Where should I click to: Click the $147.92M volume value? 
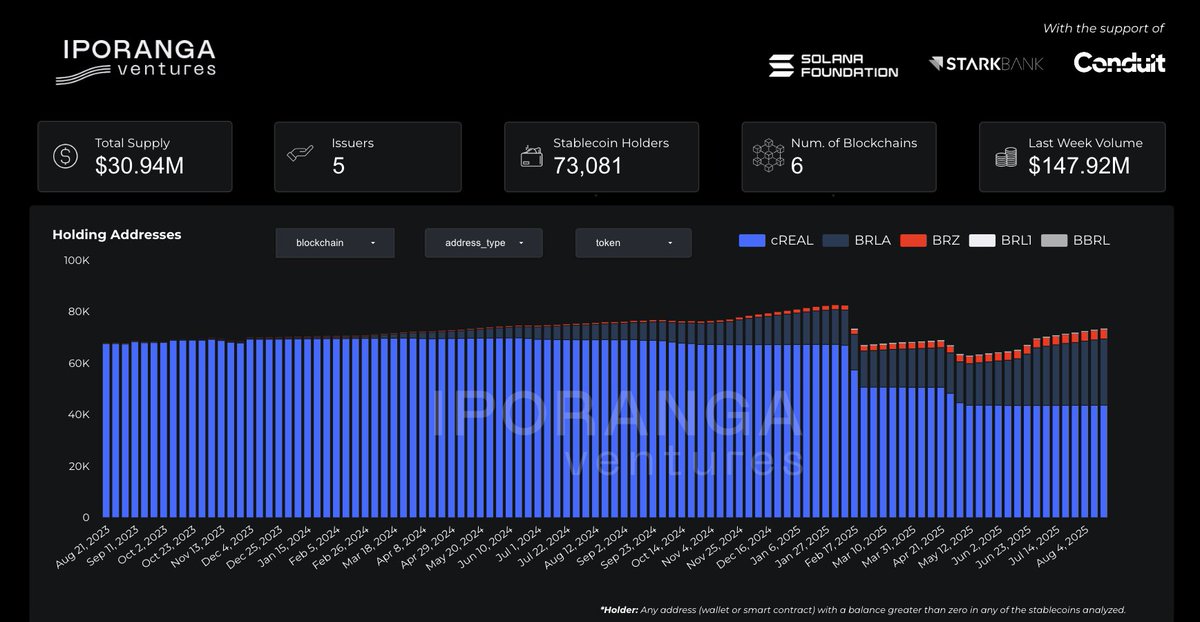[x=1079, y=167]
